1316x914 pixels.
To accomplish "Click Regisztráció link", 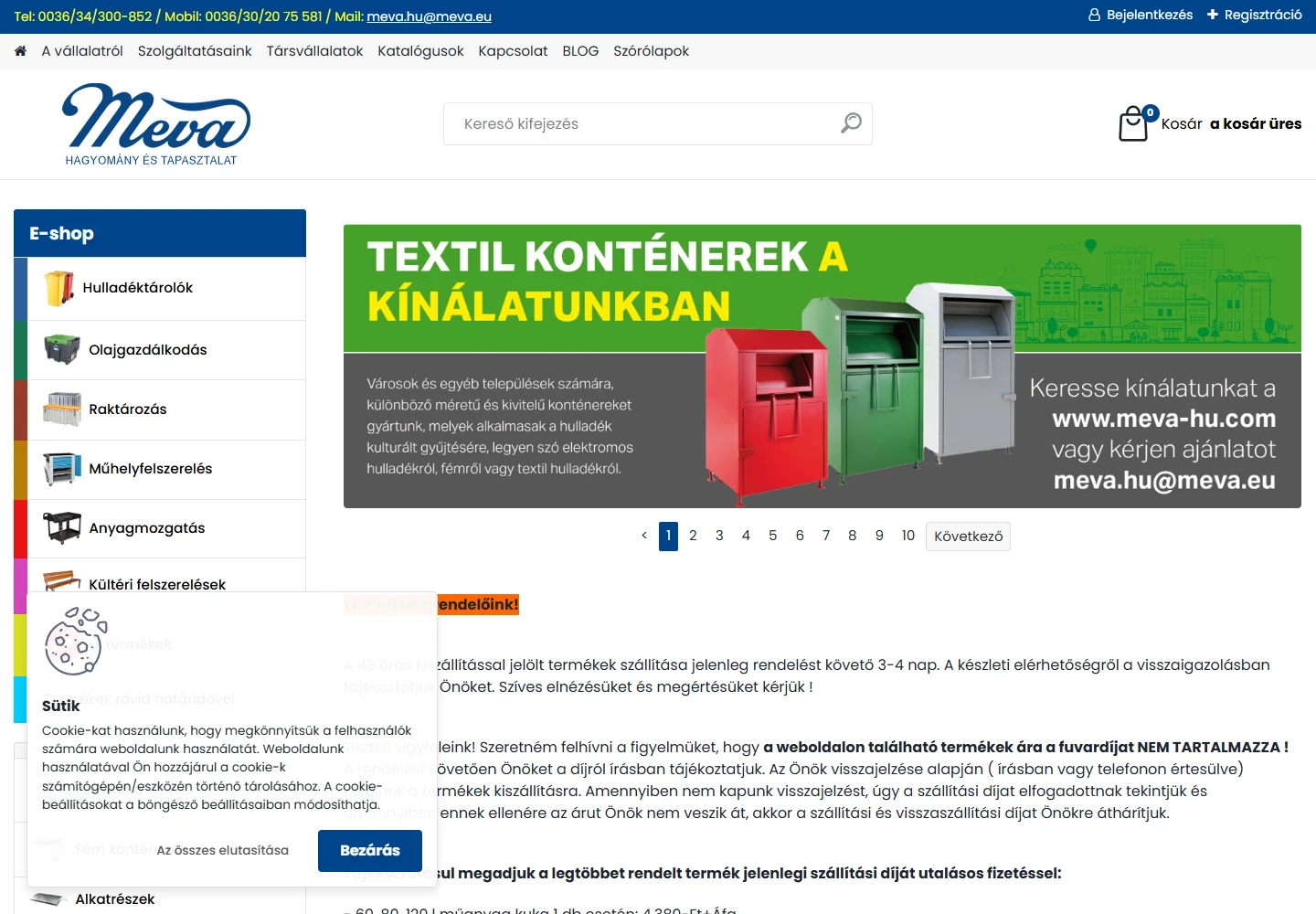I will (1263, 16).
